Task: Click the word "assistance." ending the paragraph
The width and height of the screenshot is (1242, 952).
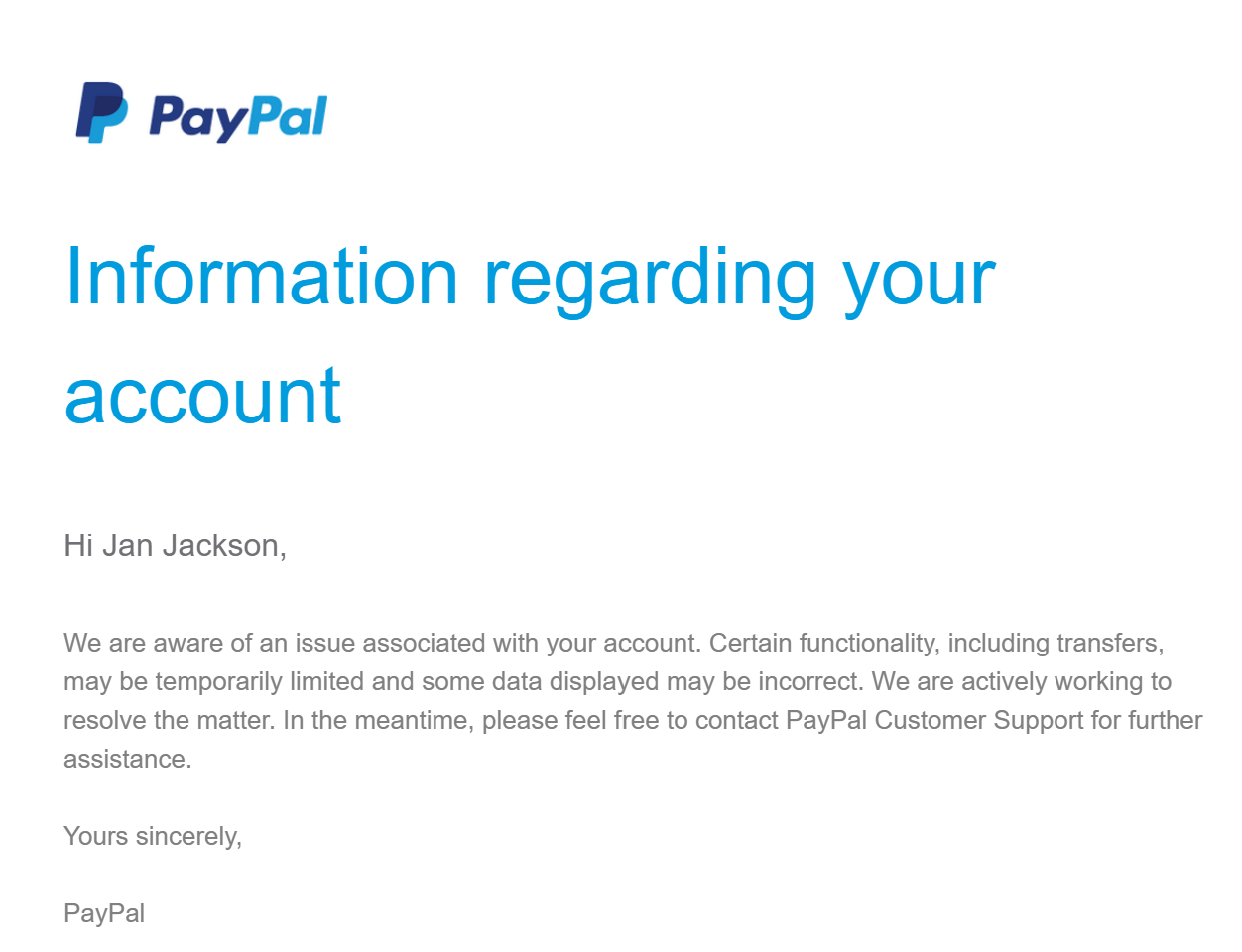Action: click(x=127, y=759)
